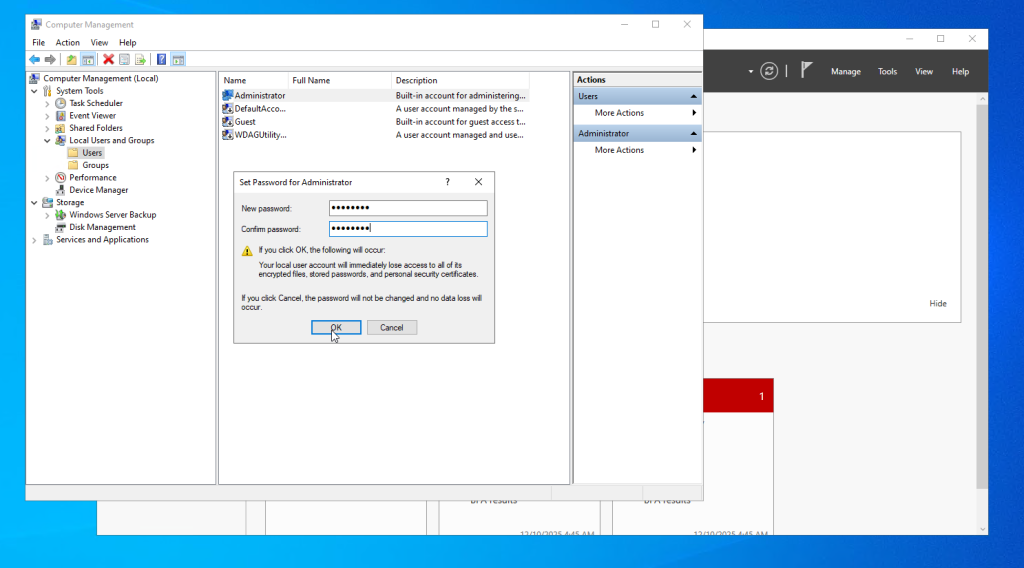
Task: Collapse Local Users and Groups node
Action: point(47,140)
